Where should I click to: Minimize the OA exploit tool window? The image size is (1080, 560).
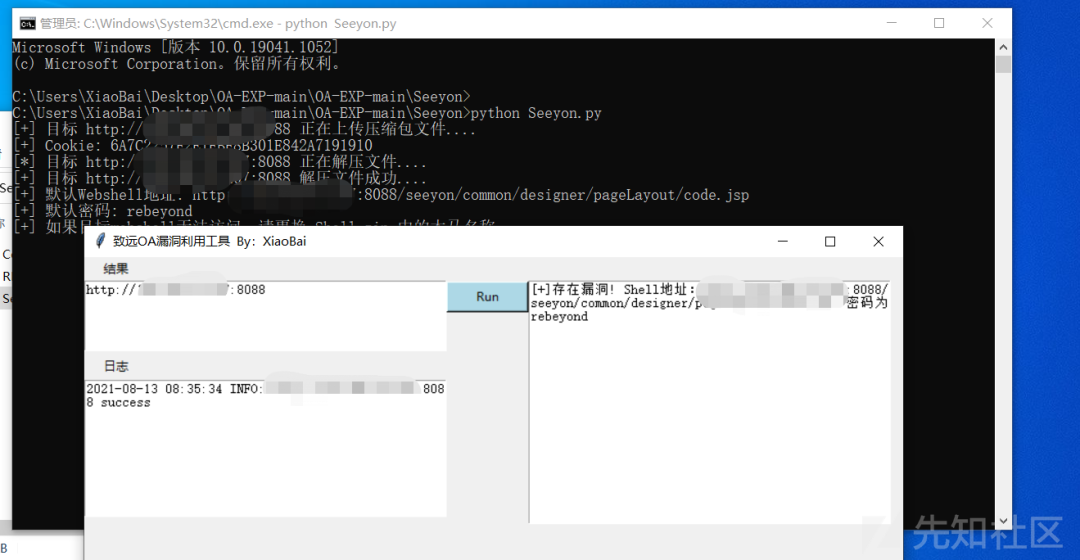782,241
